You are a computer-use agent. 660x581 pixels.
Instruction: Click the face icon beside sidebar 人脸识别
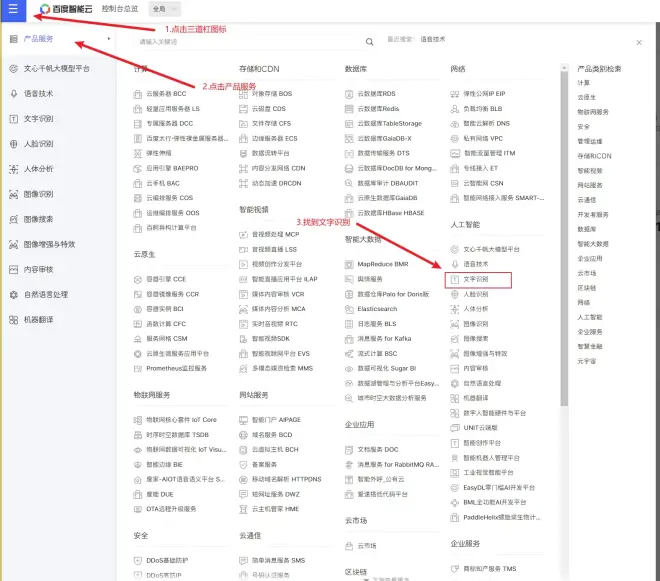pyautogui.click(x=13, y=144)
